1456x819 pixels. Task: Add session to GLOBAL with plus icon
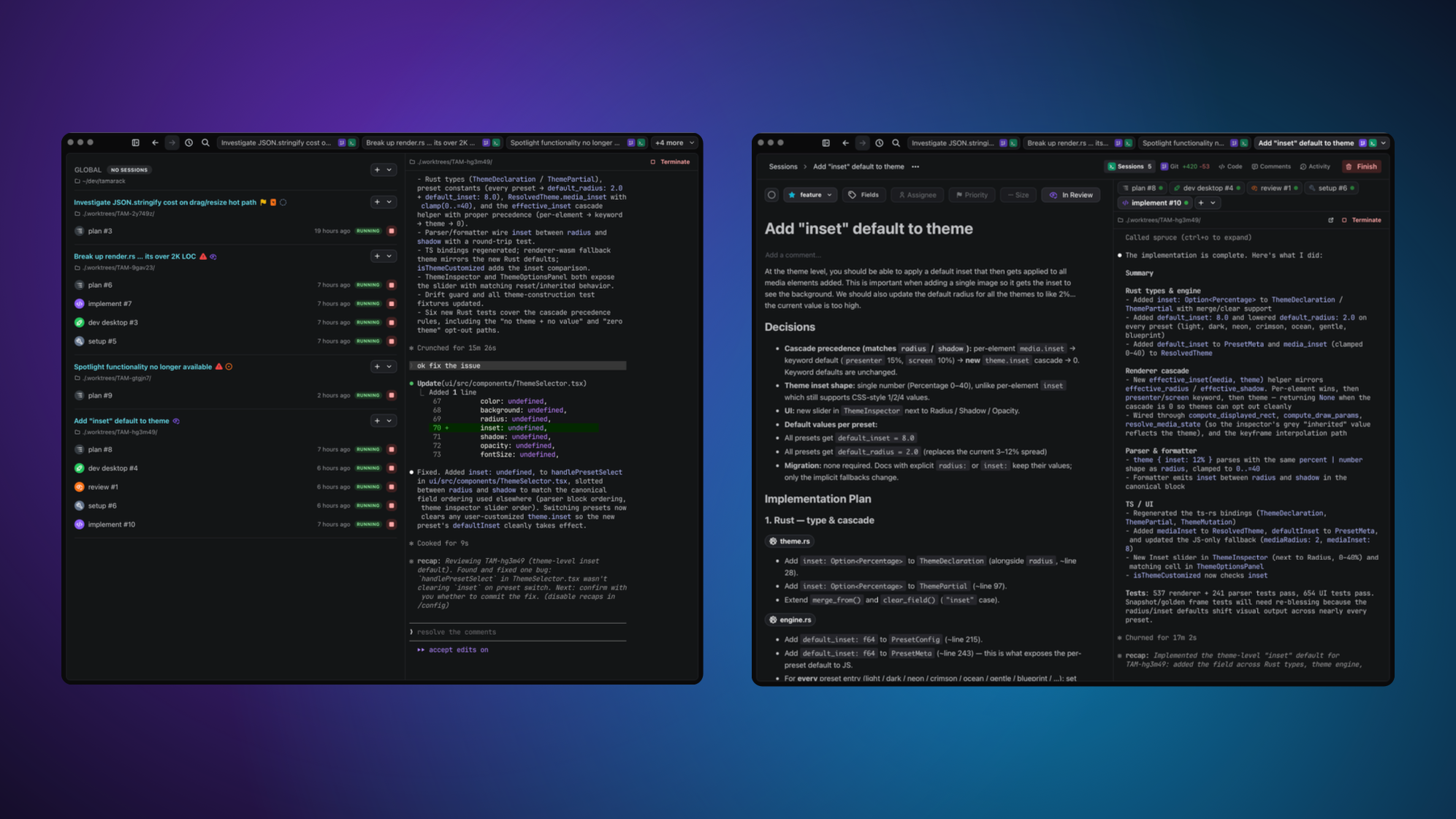point(377,169)
